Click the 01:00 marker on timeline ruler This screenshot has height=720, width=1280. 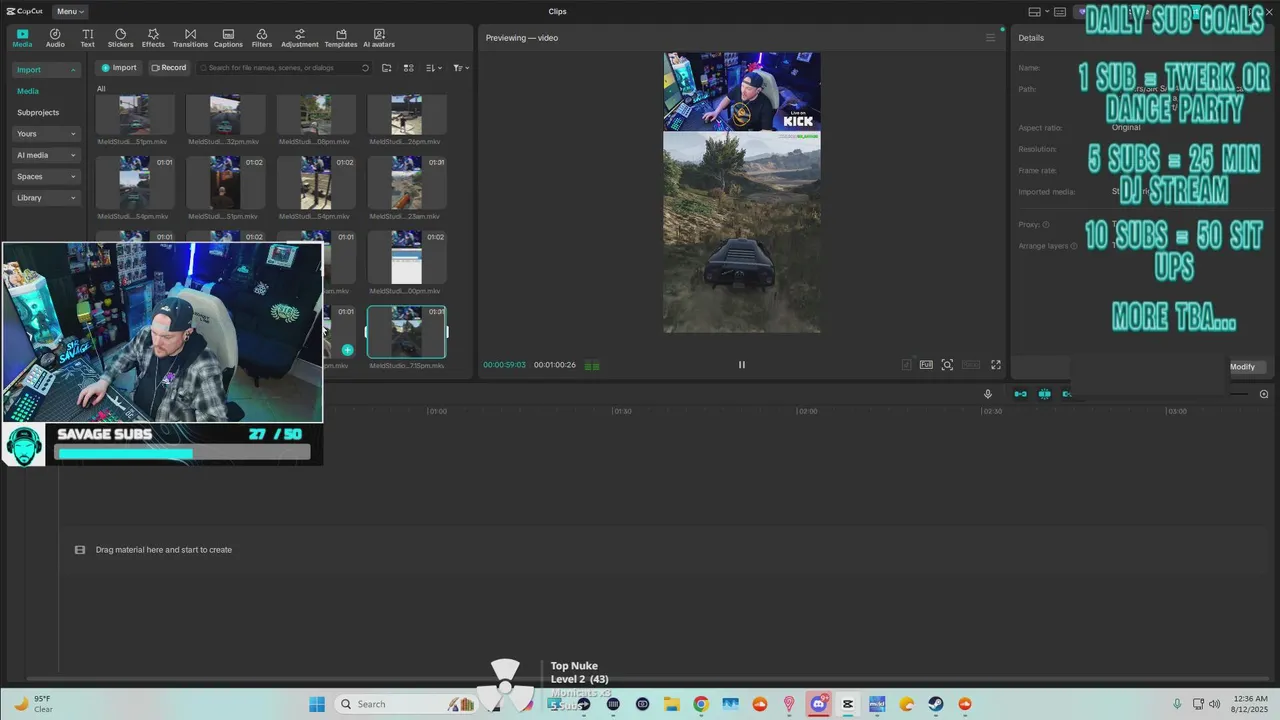click(437, 411)
